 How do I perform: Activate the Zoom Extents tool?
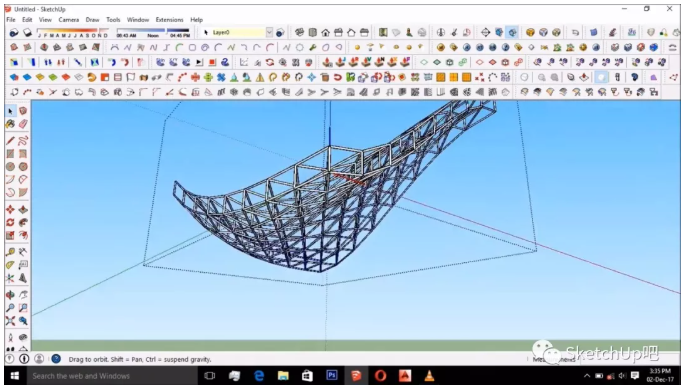click(10, 321)
